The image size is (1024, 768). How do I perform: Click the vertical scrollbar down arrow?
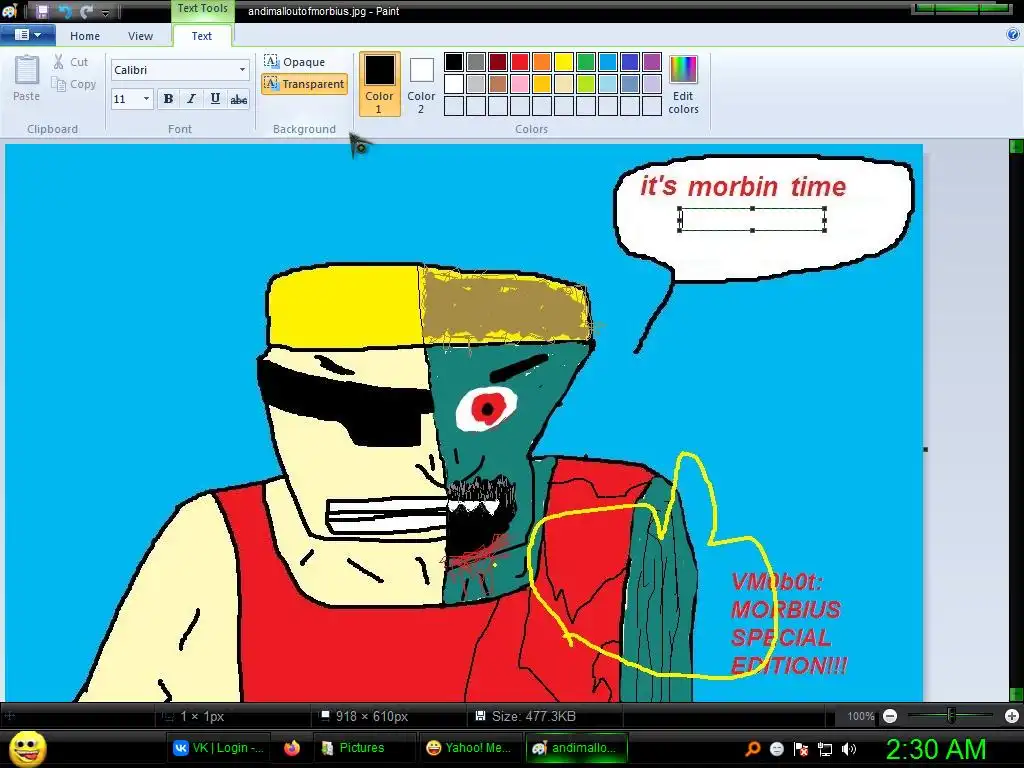click(1016, 694)
